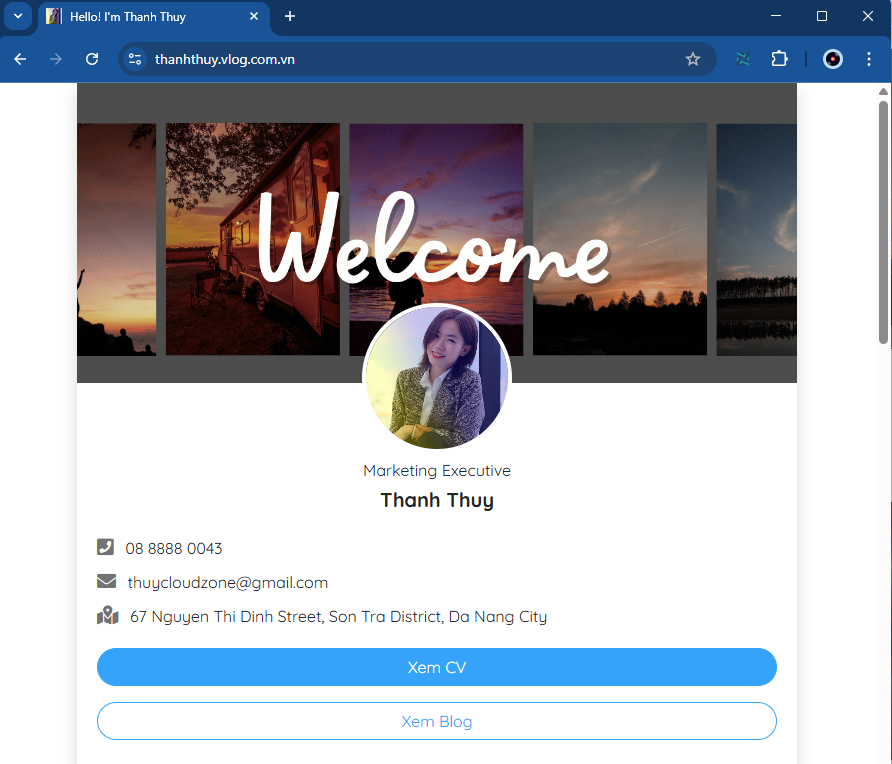Viewport: 892px width, 764px height.
Task: Open the Xem Blog button
Action: point(437,721)
